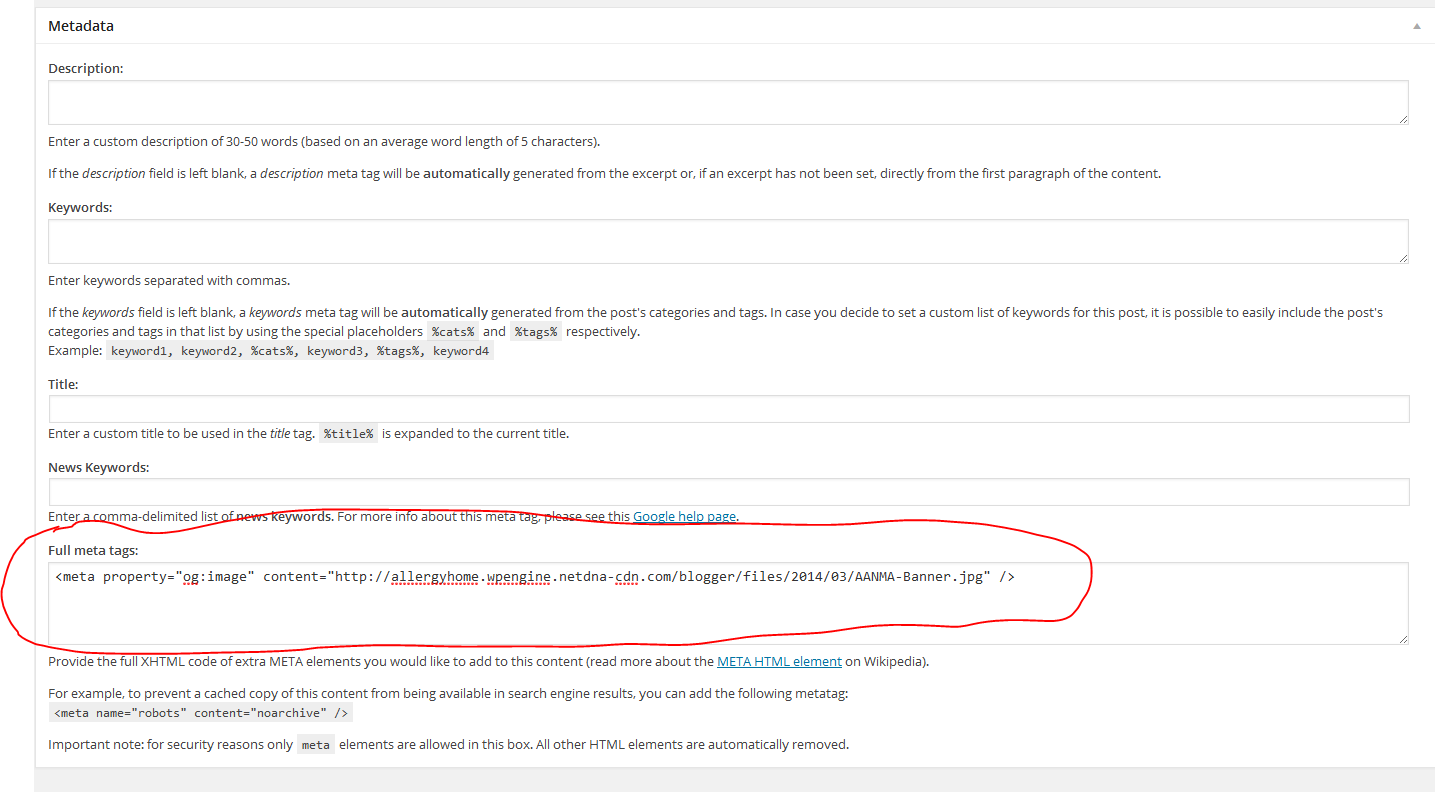Image resolution: width=1435 pixels, height=792 pixels.
Task: Click into the News Keywords field
Action: coord(728,492)
